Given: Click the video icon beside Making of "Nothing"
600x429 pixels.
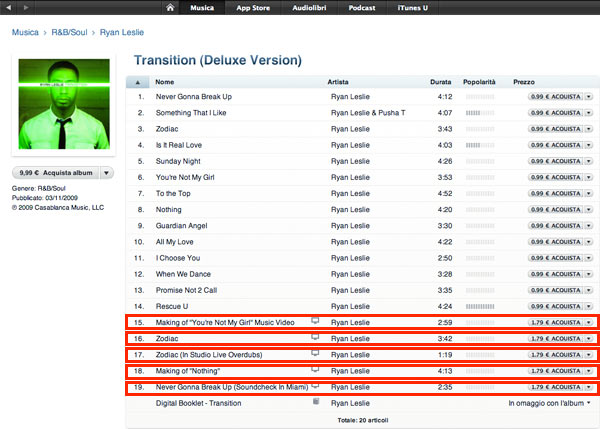Looking at the screenshot, I should 315,370.
